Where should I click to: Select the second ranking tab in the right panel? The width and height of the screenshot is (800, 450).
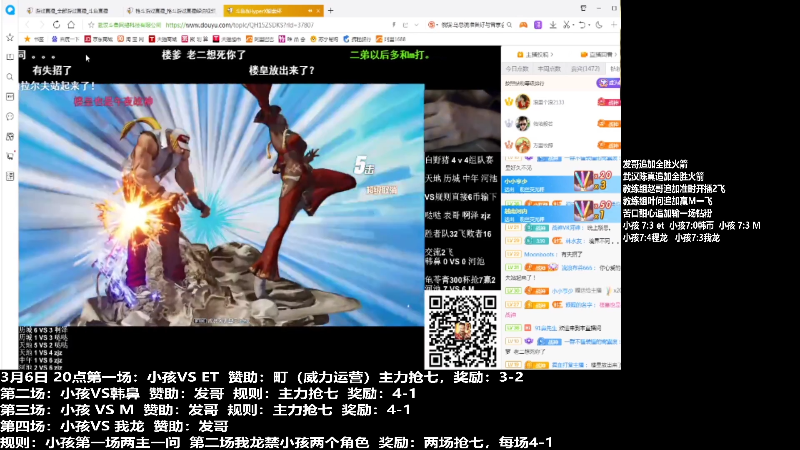pos(548,69)
